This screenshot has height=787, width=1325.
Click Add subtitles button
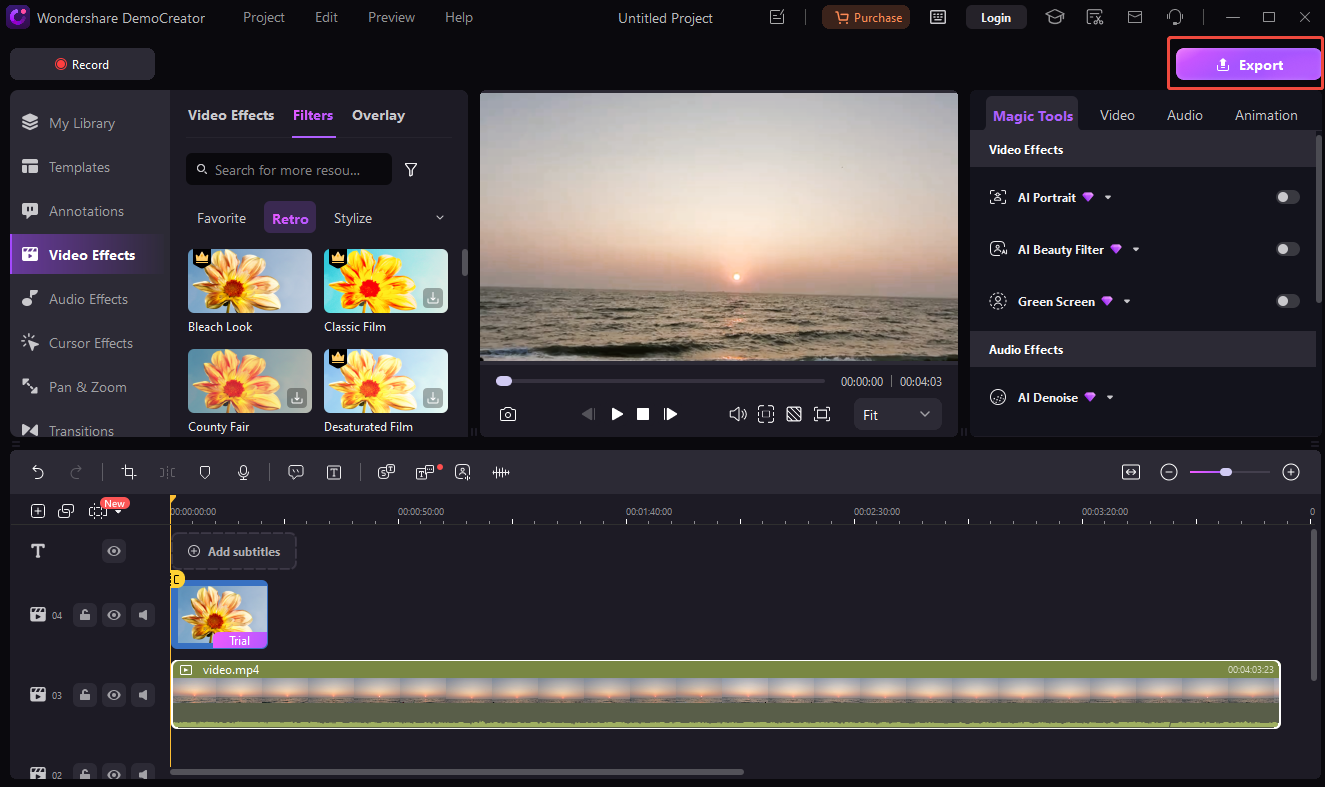[x=234, y=551]
